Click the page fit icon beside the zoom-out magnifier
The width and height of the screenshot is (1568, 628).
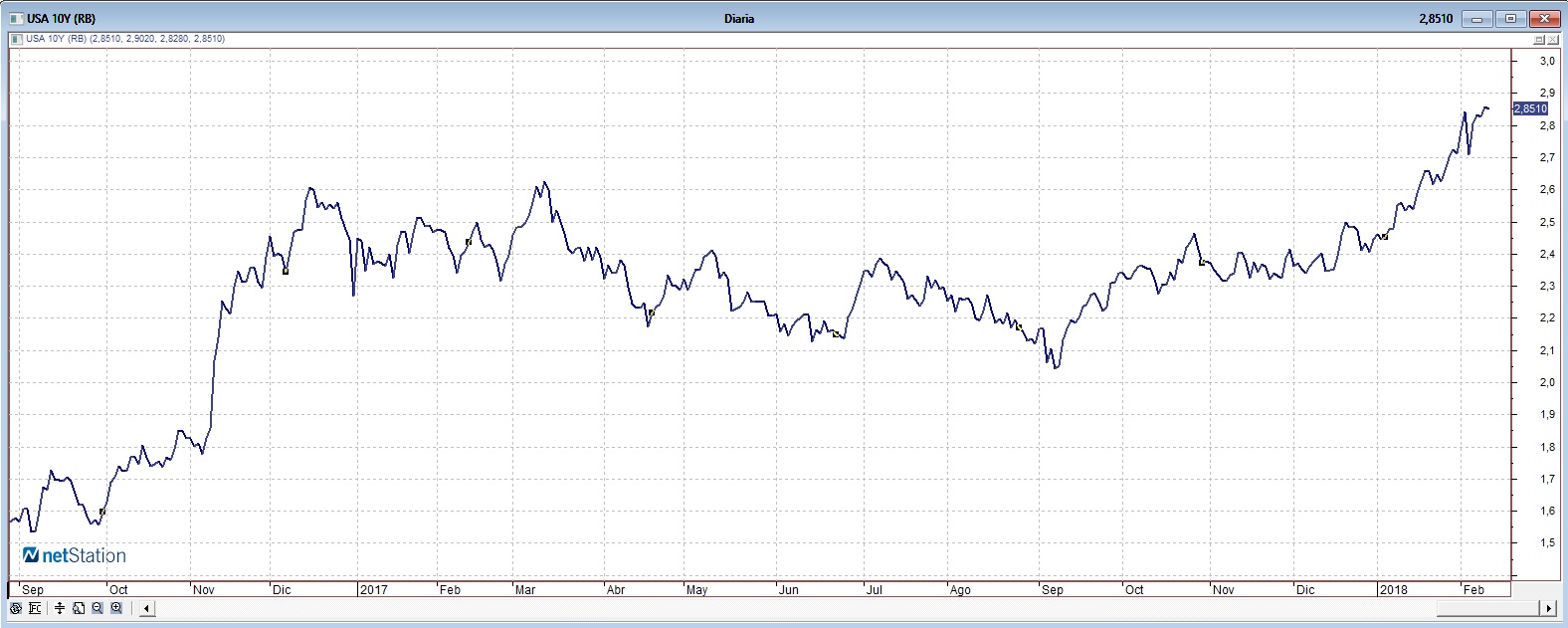tap(79, 608)
